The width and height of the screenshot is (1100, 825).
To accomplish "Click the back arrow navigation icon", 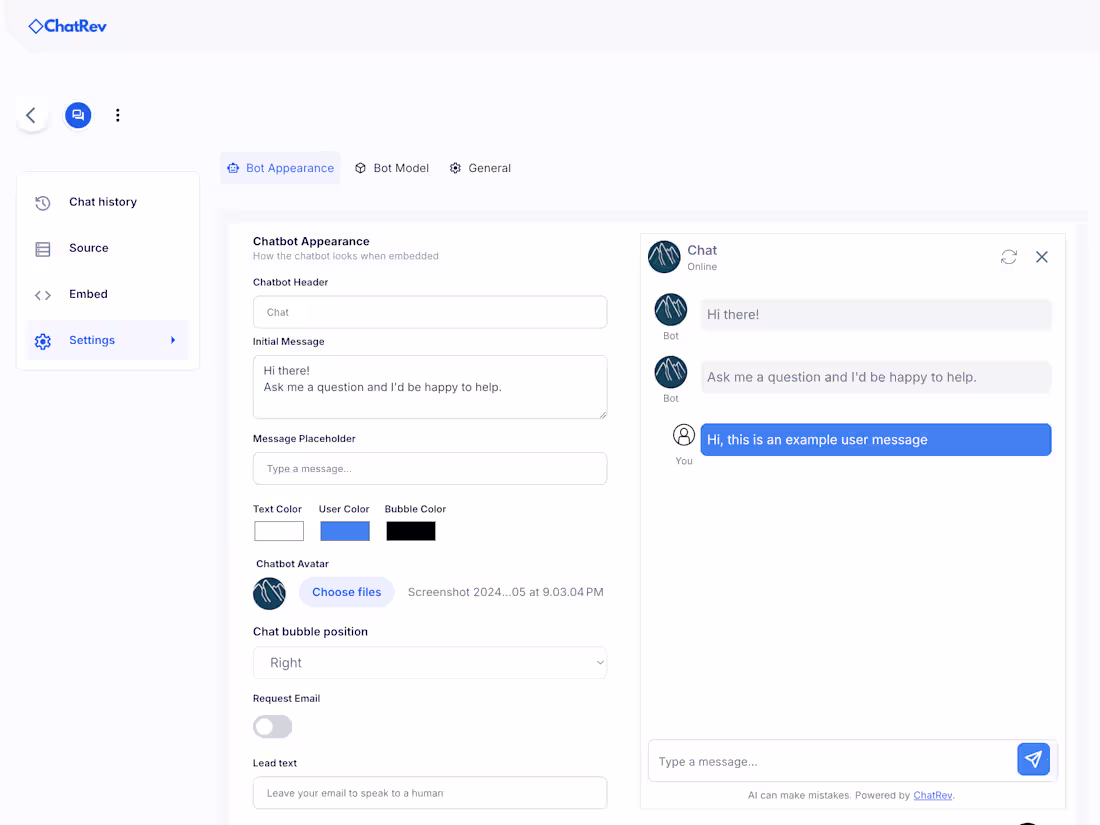I will pos(31,114).
